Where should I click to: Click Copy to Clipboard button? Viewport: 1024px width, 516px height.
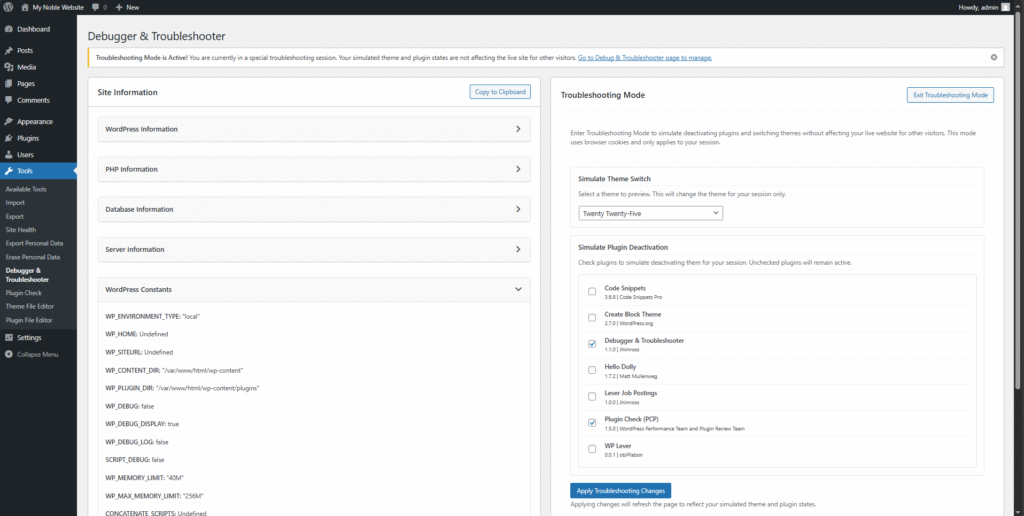(500, 92)
